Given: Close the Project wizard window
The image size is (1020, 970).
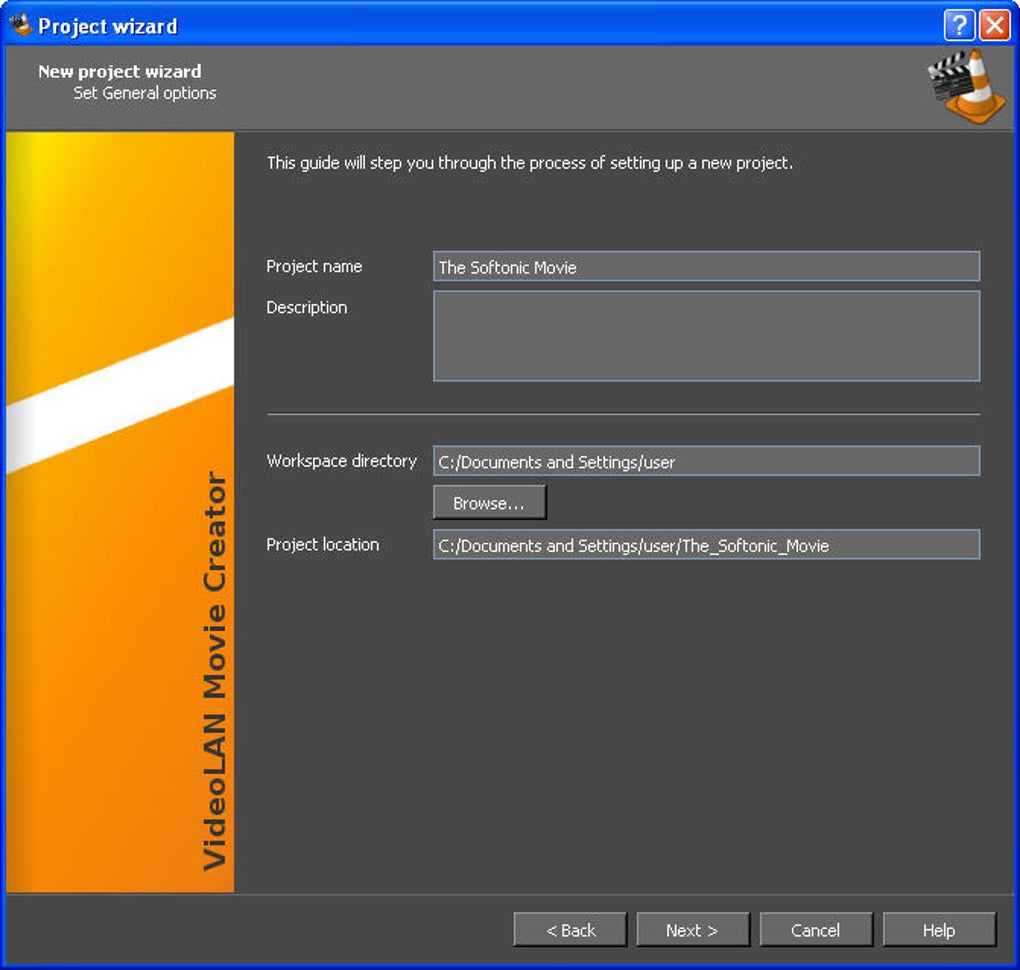Looking at the screenshot, I should point(995,25).
